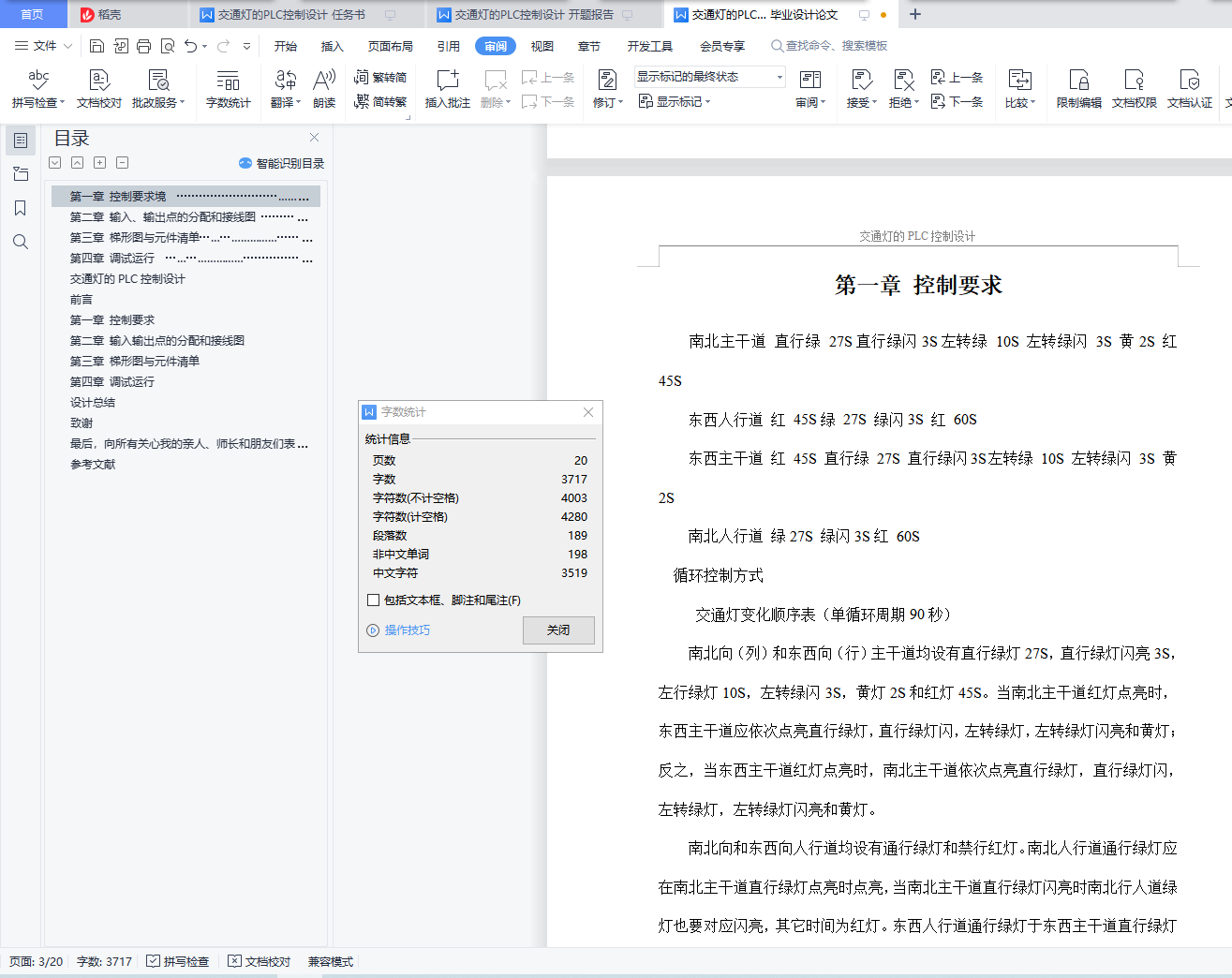Click the new tab plus button
This screenshot has width=1232, height=978.
tap(915, 14)
